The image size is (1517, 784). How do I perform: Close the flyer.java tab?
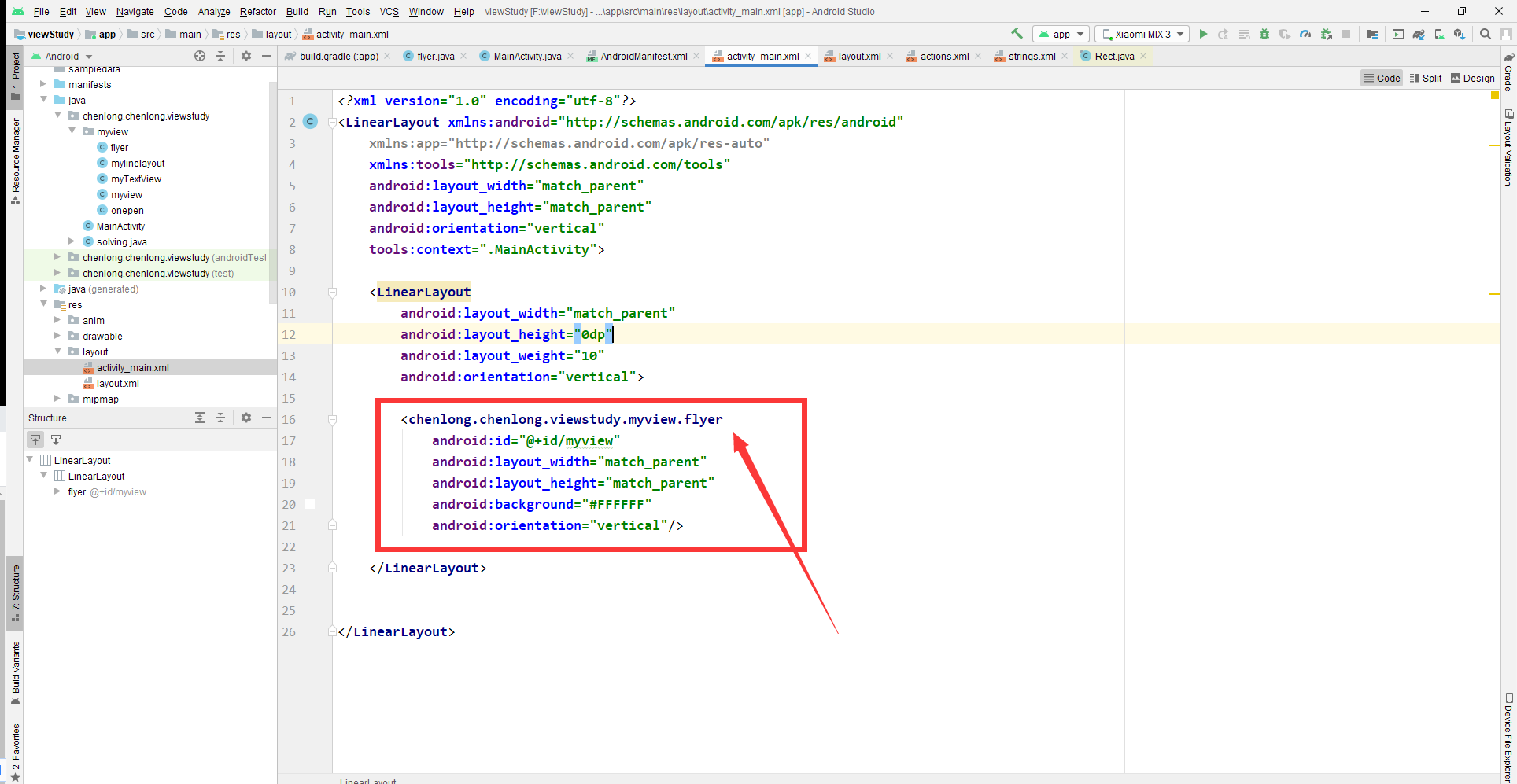click(463, 56)
